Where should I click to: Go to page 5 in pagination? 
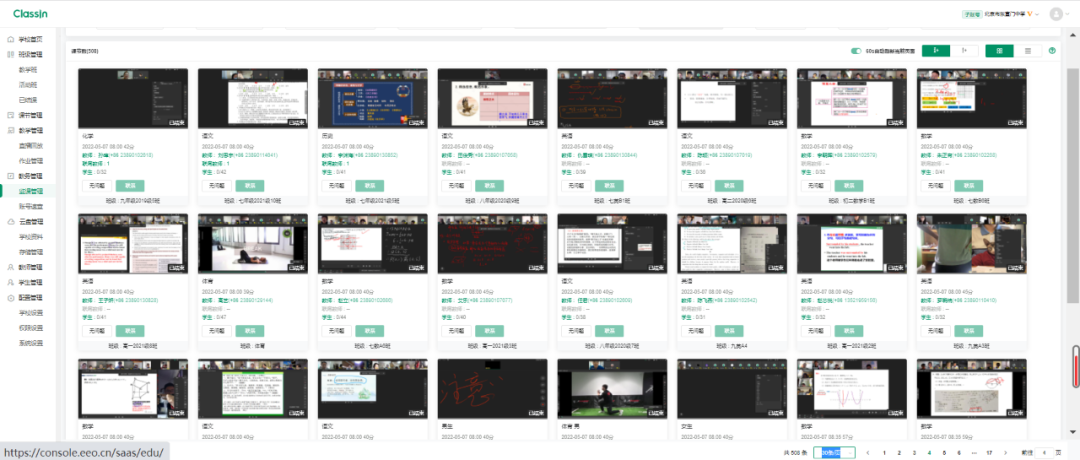click(x=943, y=453)
